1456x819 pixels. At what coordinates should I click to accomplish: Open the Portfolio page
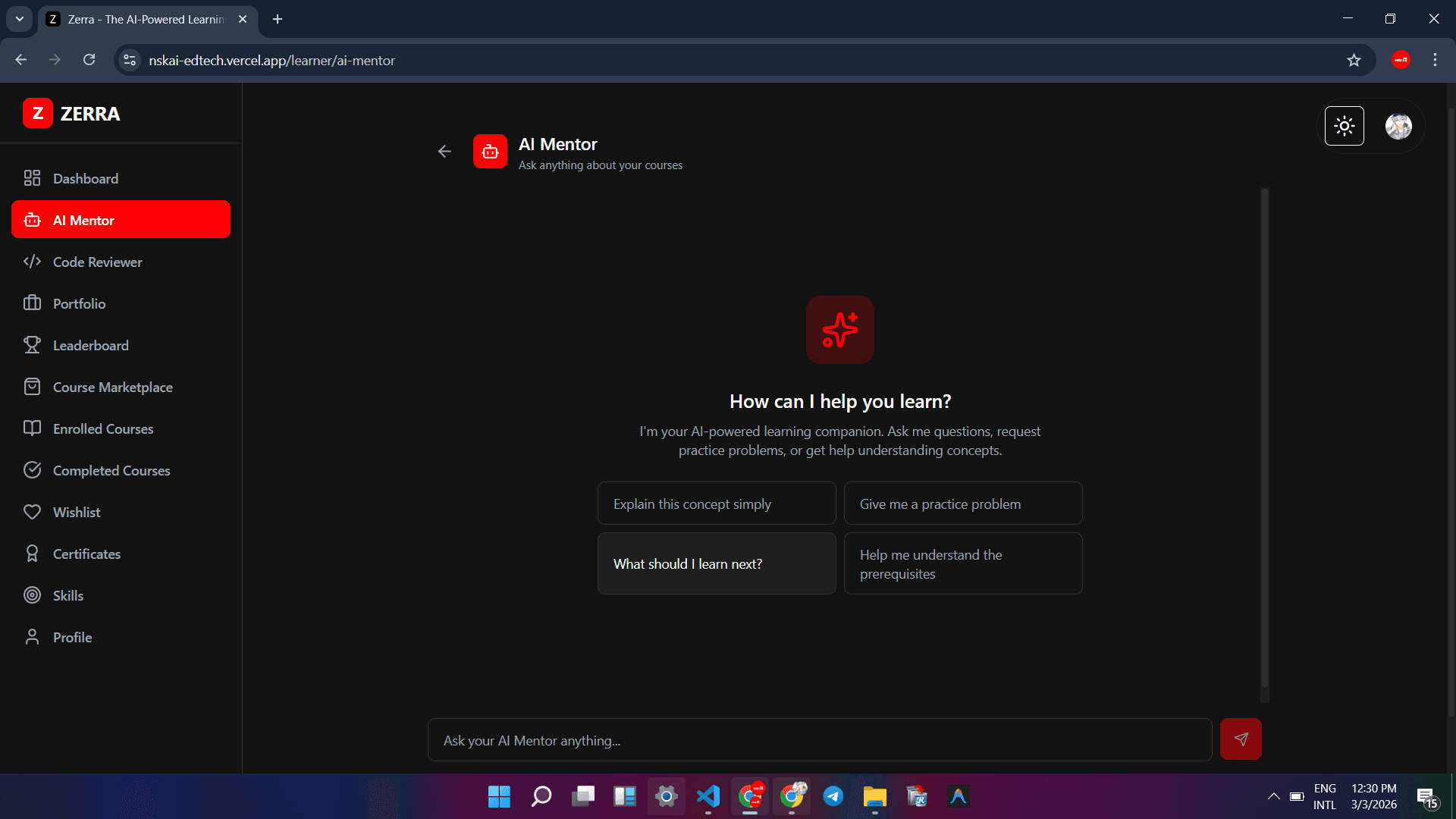pyautogui.click(x=79, y=303)
